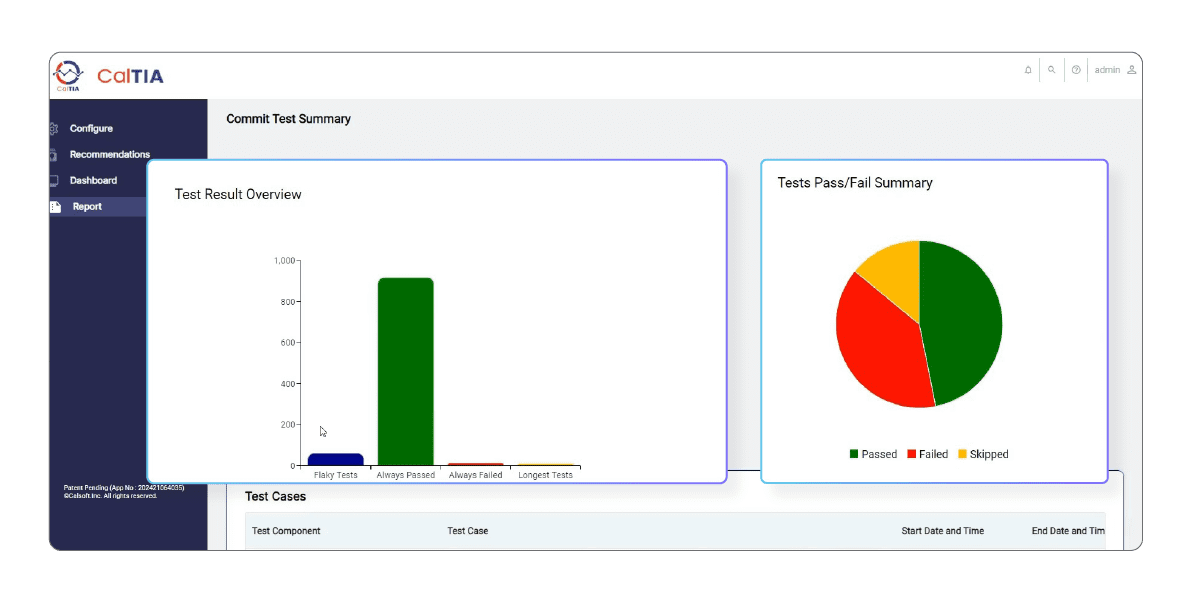Viewport: 1200px width, 600px height.
Task: Click the Recommendations sidebar icon
Action: 54,155
